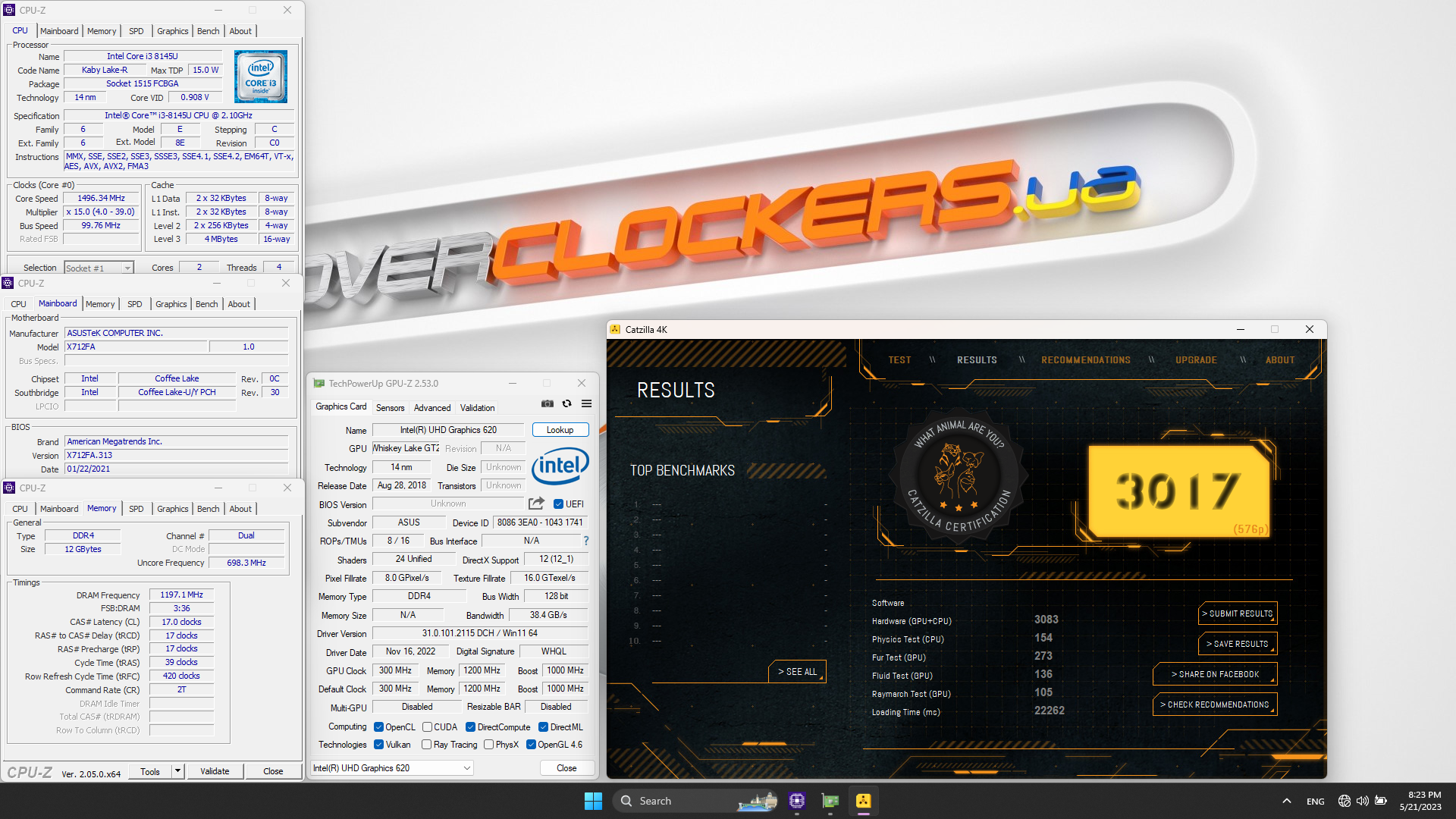Click the search highlight image in taskbar search
This screenshot has height=819, width=1456.
(x=757, y=801)
